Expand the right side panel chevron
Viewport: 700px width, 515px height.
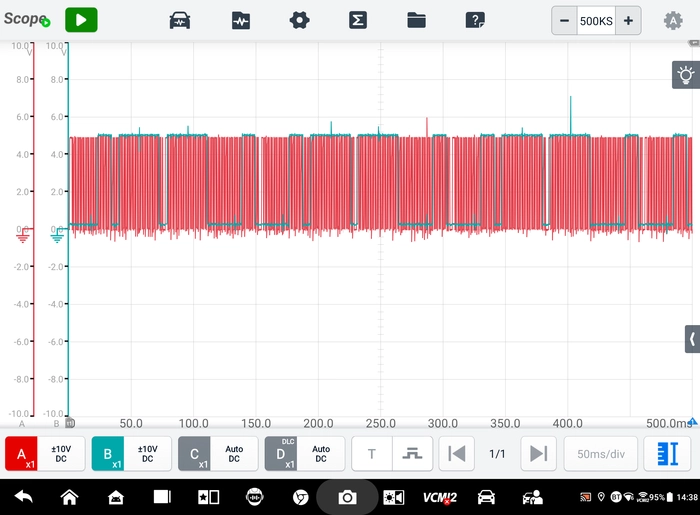tap(692, 339)
